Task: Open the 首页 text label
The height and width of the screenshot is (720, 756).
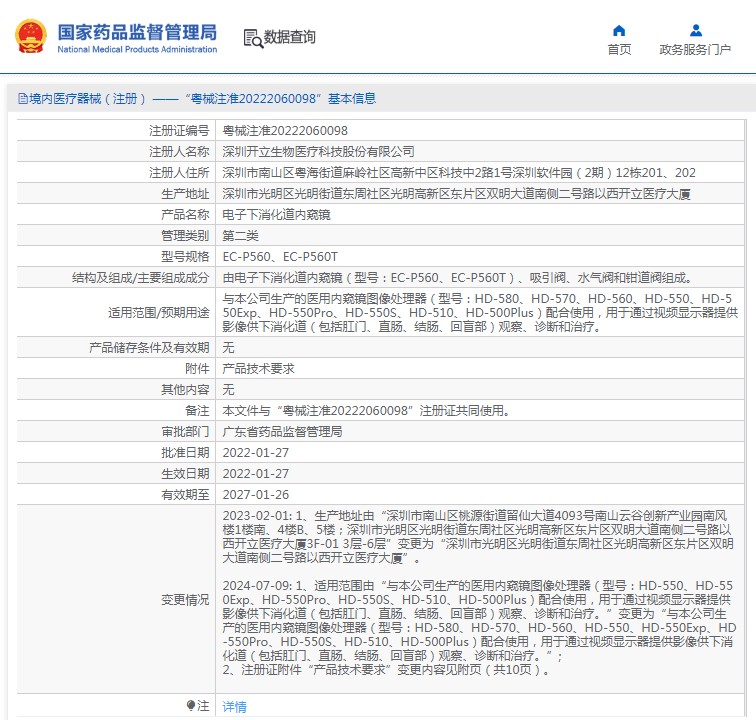Action: [619, 50]
